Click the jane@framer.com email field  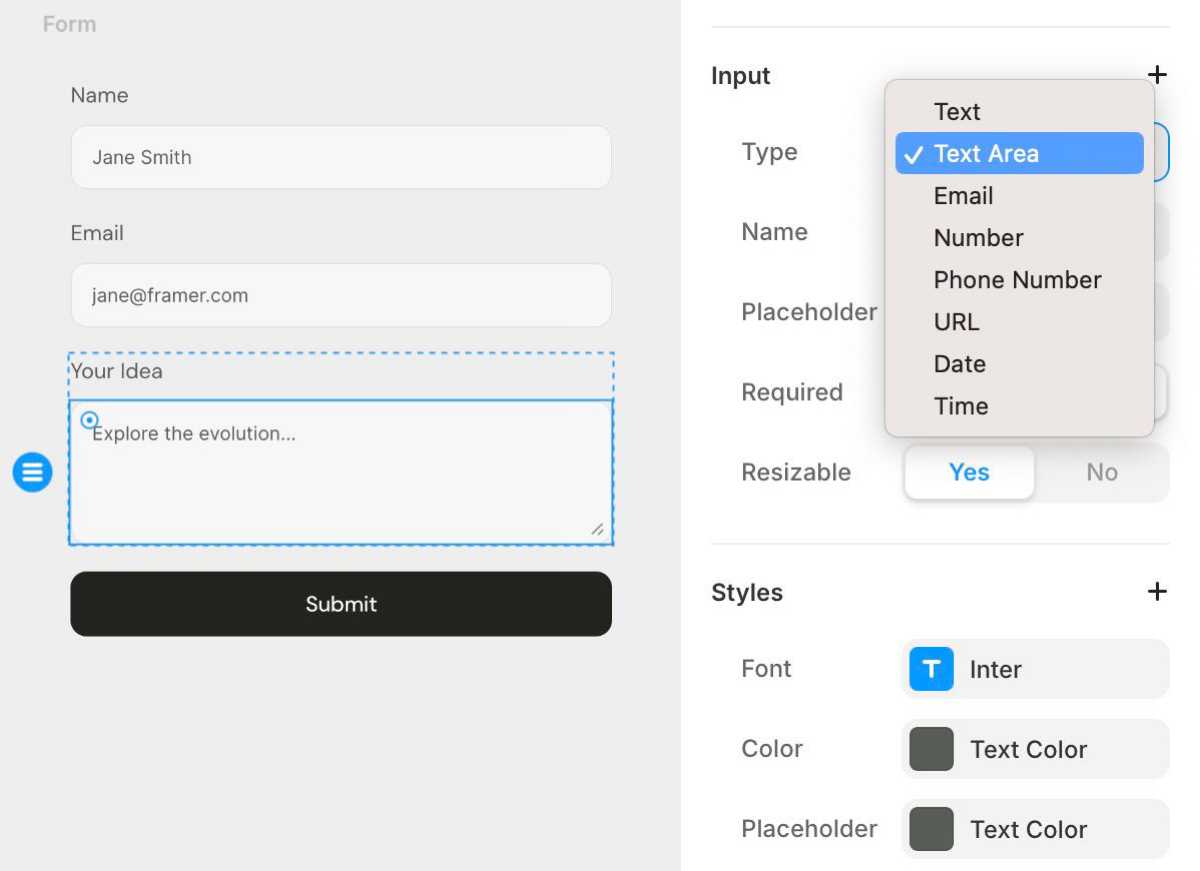[x=341, y=295]
